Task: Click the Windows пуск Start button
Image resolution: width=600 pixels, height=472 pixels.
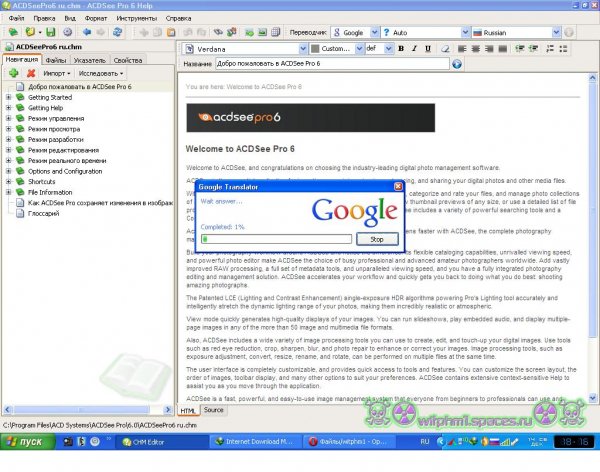Action: 28,442
